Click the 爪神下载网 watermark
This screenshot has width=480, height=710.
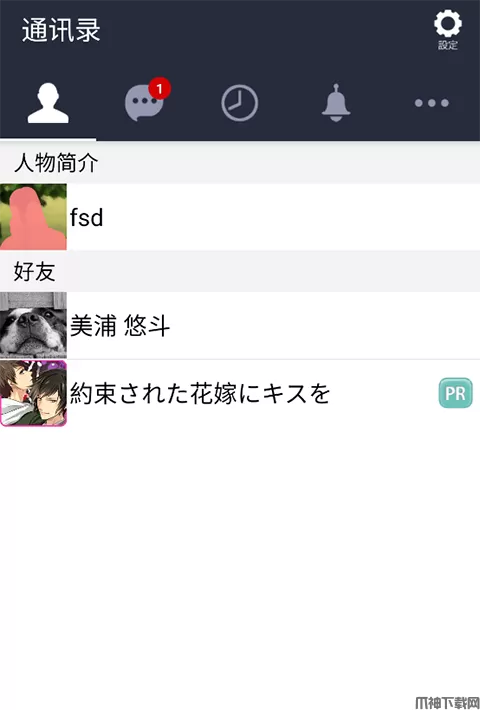pyautogui.click(x=447, y=703)
